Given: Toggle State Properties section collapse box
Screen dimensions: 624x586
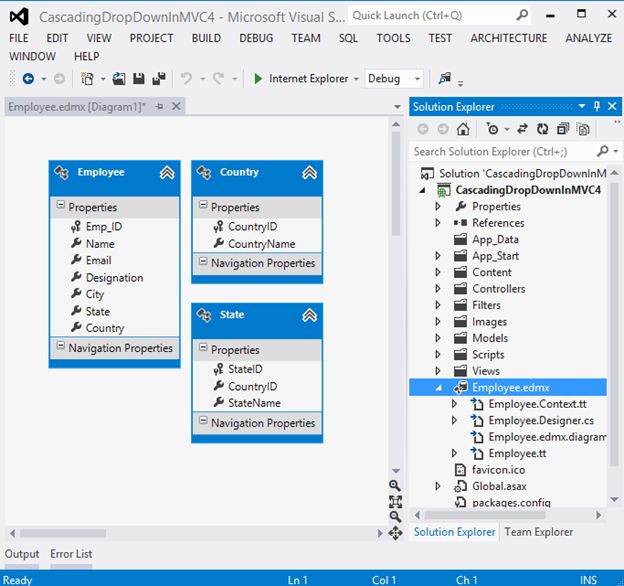Looking at the screenshot, I should click(x=203, y=348).
